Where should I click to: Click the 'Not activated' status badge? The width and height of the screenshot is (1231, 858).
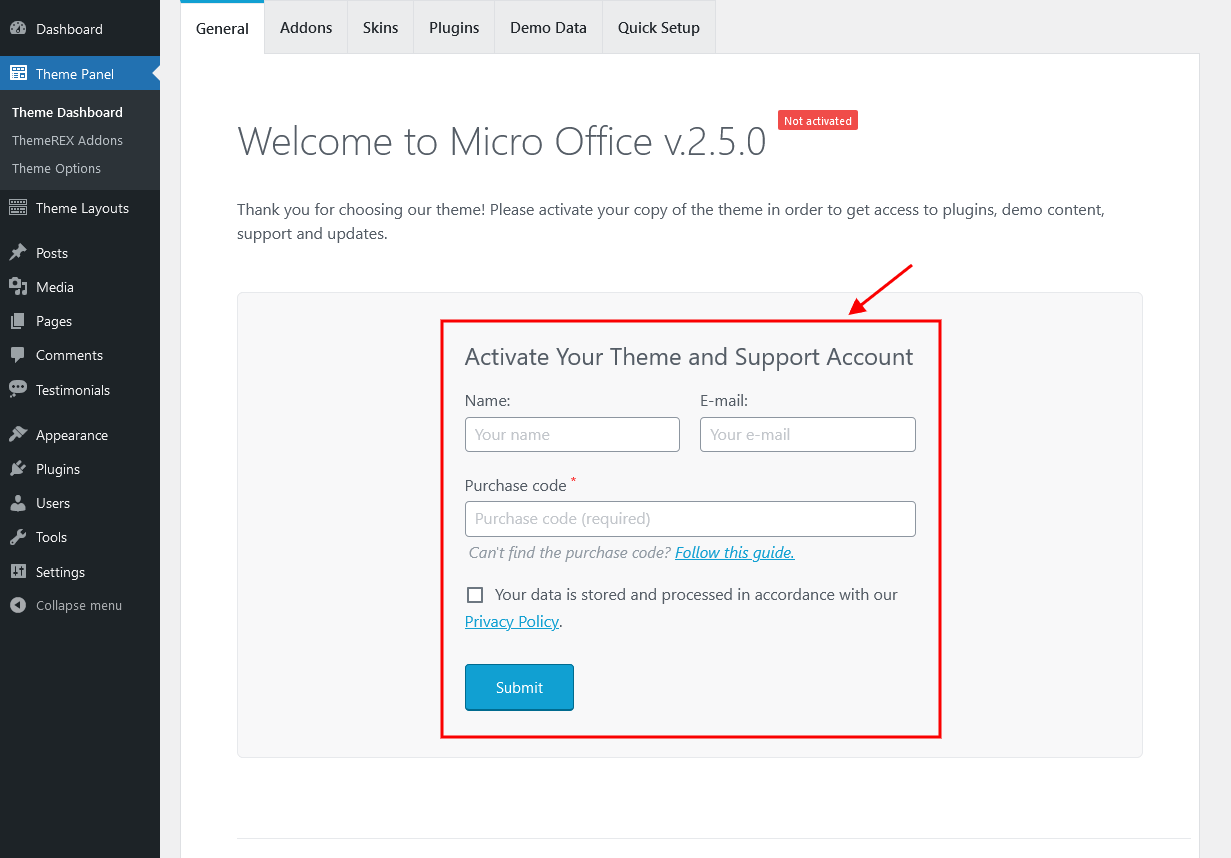click(x=818, y=121)
